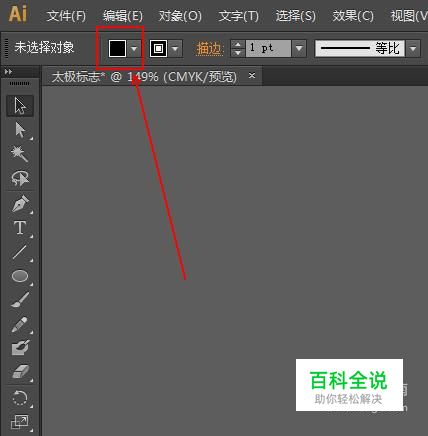This screenshot has width=428, height=436.
Task: Select the Line Segment tool
Action: (x=20, y=252)
